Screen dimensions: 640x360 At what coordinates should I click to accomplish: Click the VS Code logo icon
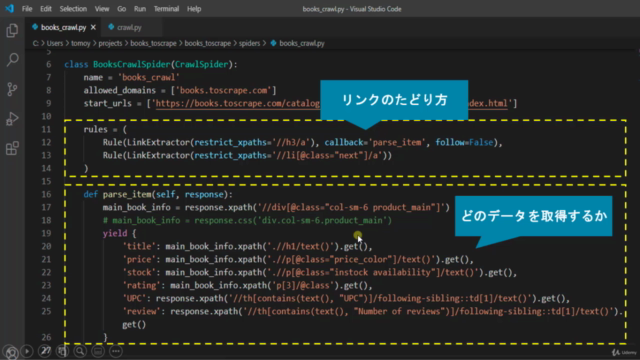click(x=9, y=9)
